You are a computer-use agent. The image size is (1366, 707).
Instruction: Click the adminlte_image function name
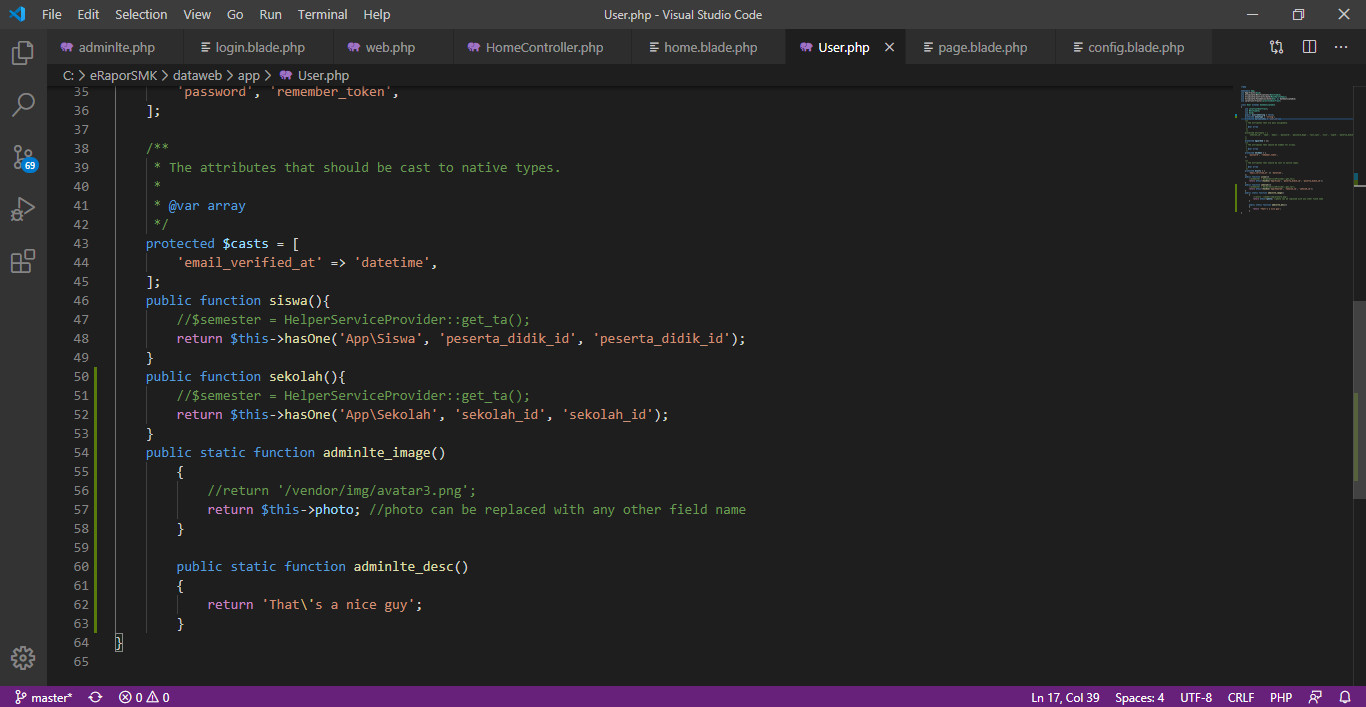[376, 452]
